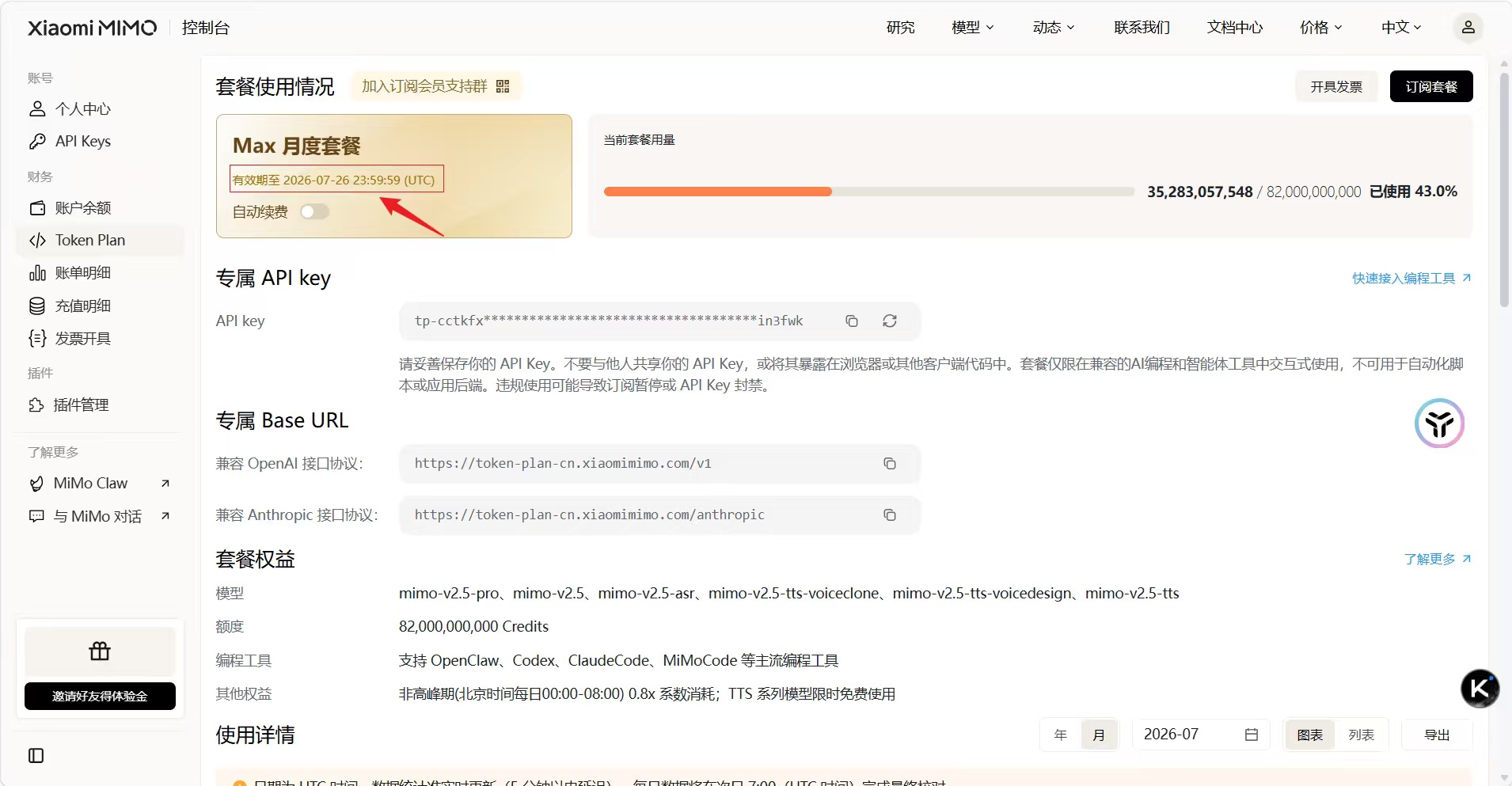The height and width of the screenshot is (786, 1512).
Task: Click the Max 月度套餐 plan card title
Action: coord(296,146)
